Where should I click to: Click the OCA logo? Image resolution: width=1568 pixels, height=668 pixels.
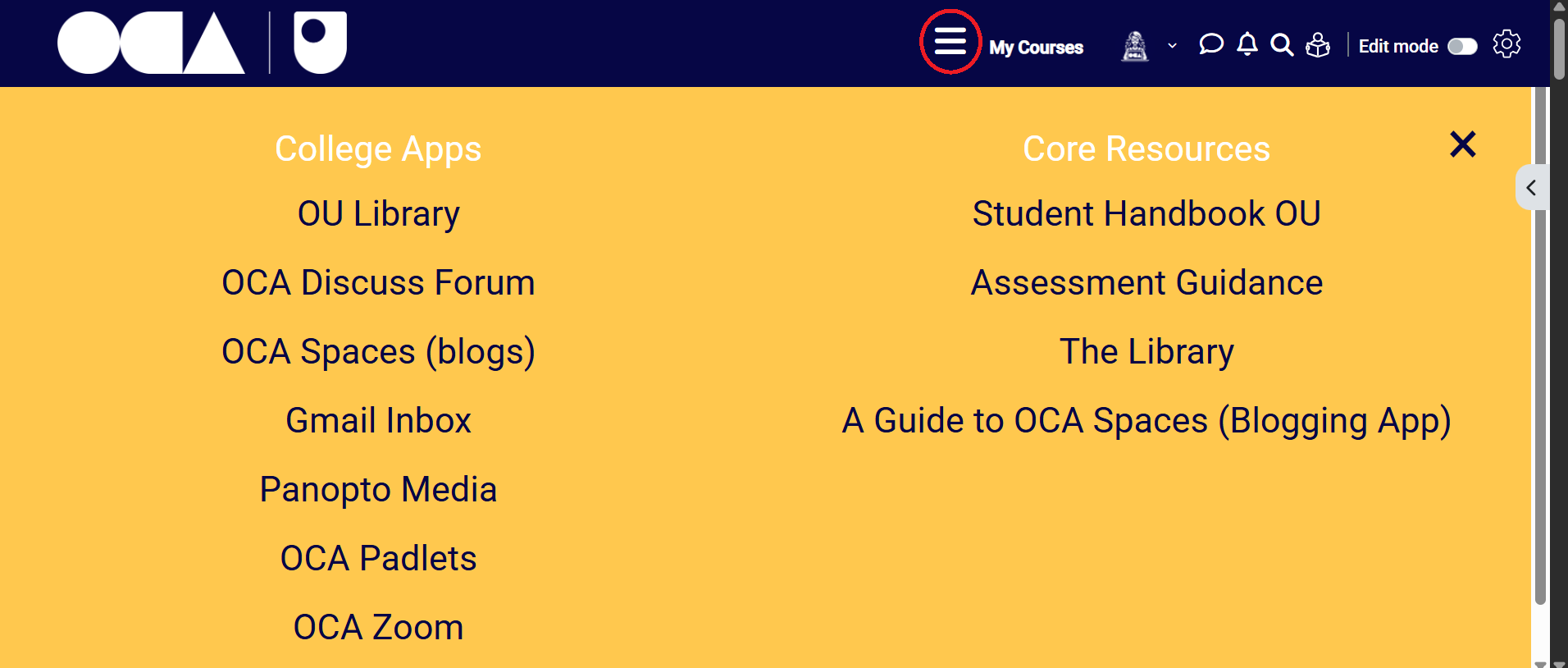151,43
